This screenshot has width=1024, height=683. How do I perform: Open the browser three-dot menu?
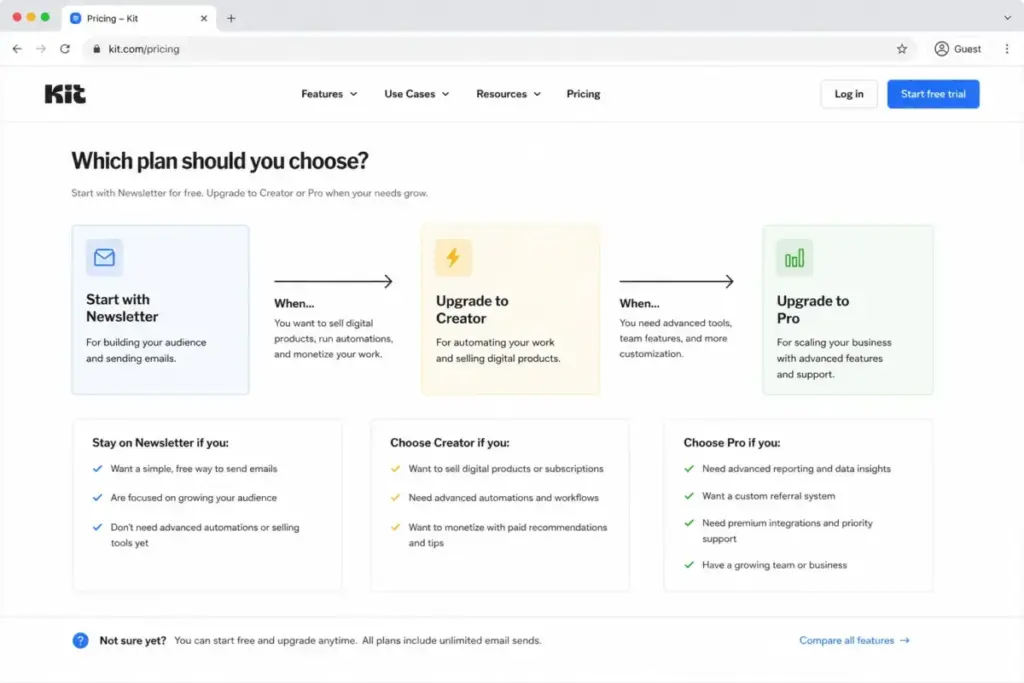tap(1006, 49)
